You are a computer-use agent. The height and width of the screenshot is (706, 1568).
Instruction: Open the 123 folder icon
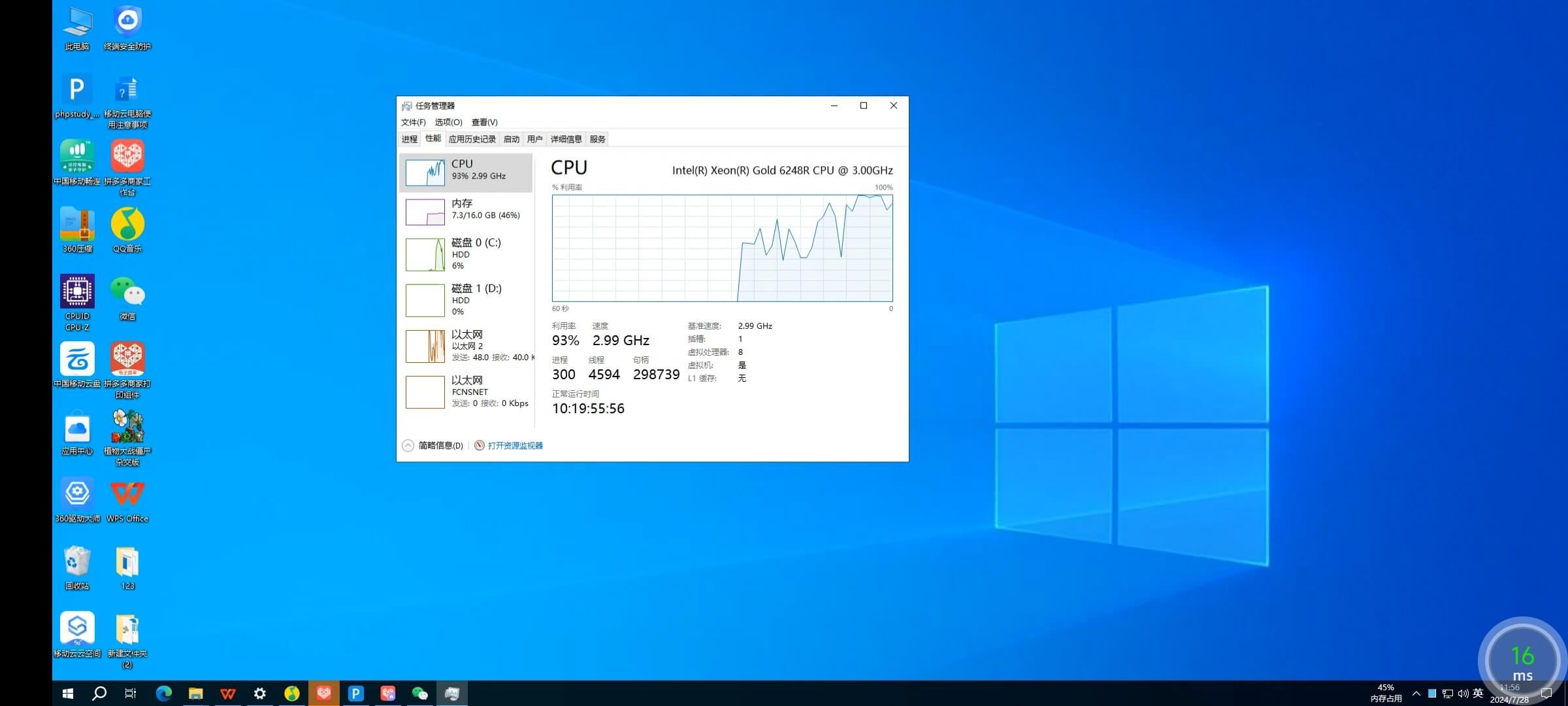point(127,567)
